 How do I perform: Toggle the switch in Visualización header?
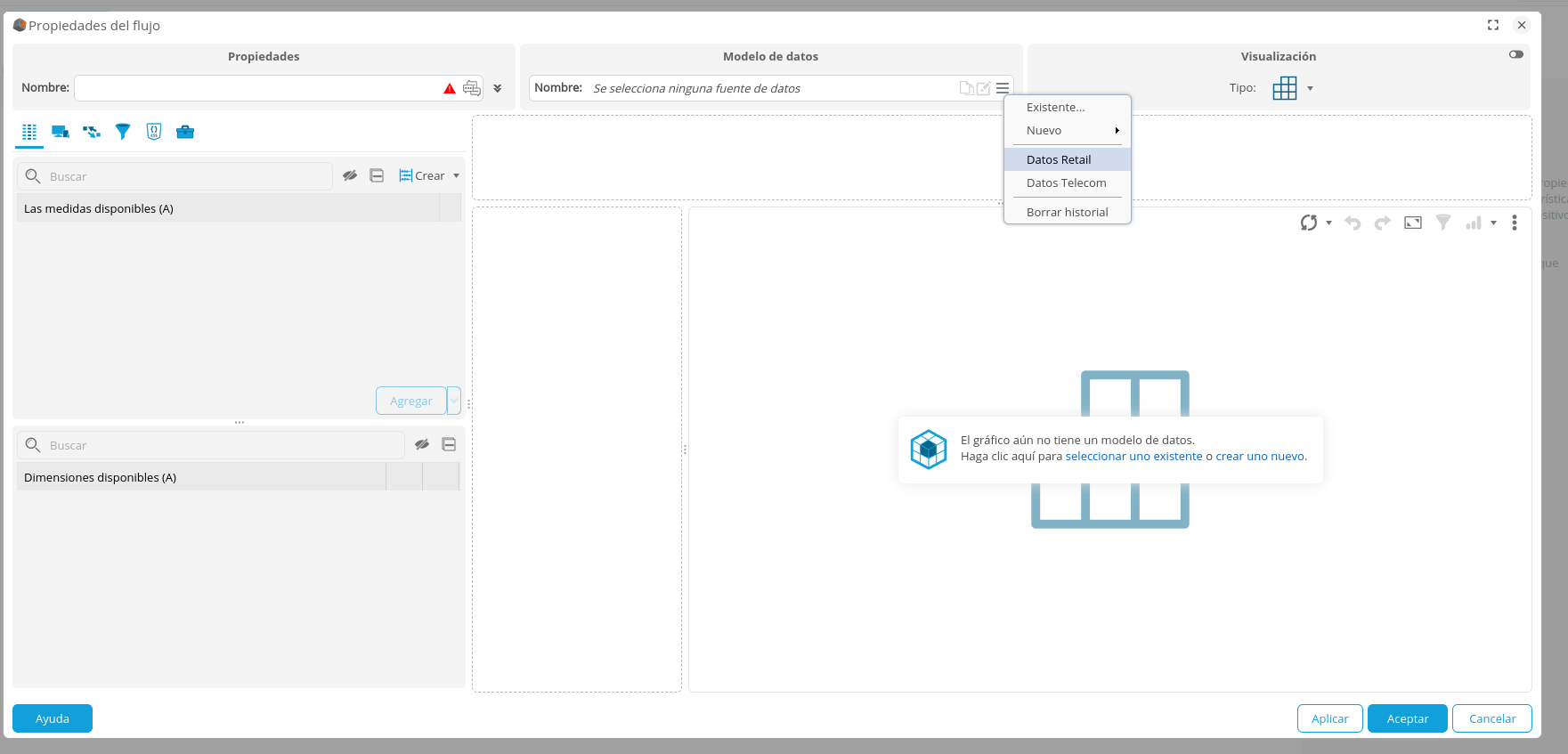1515,54
